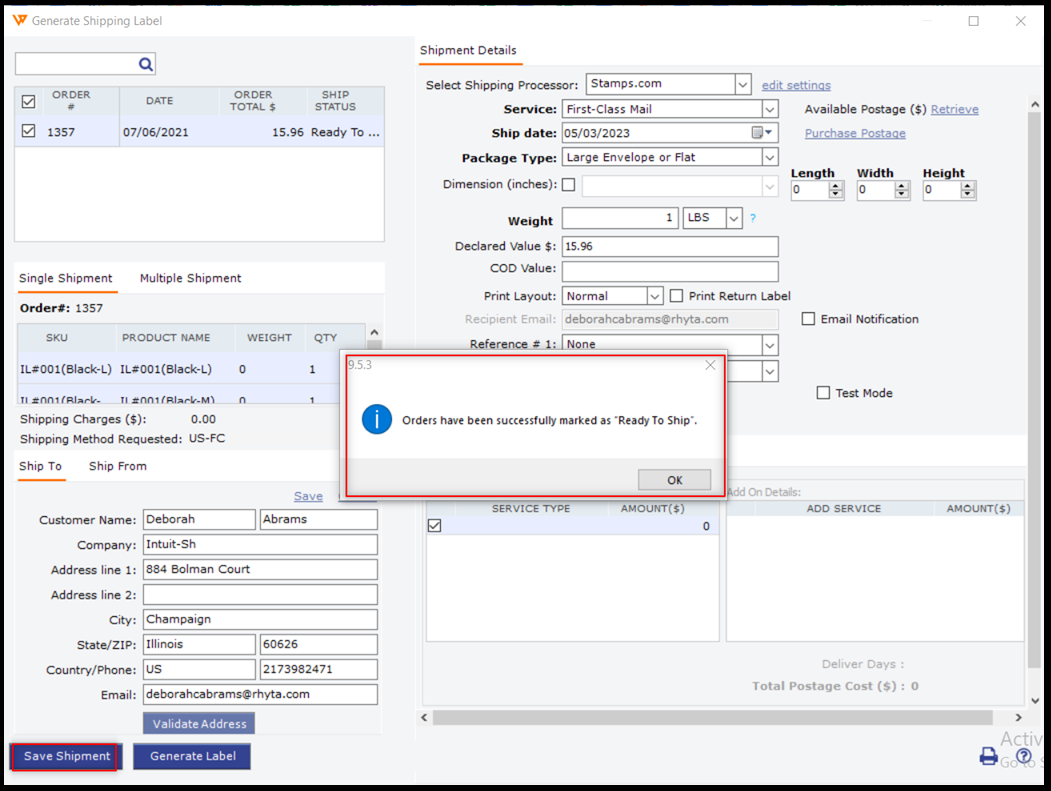Click the help icon in bottom corner
The image size is (1051, 791).
1023,756
